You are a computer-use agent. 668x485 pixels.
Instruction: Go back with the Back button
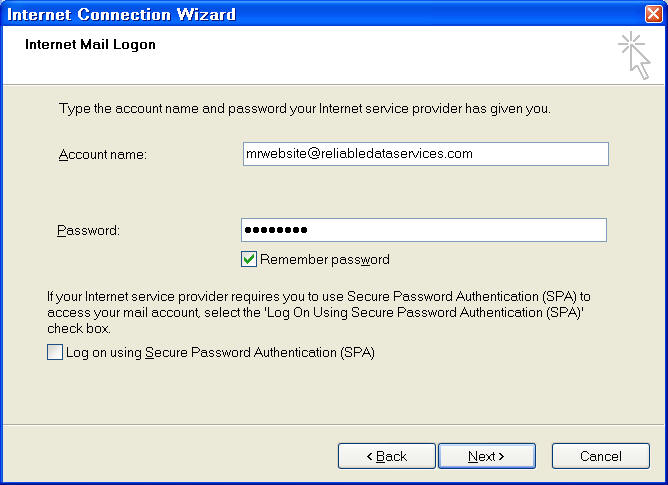(386, 456)
